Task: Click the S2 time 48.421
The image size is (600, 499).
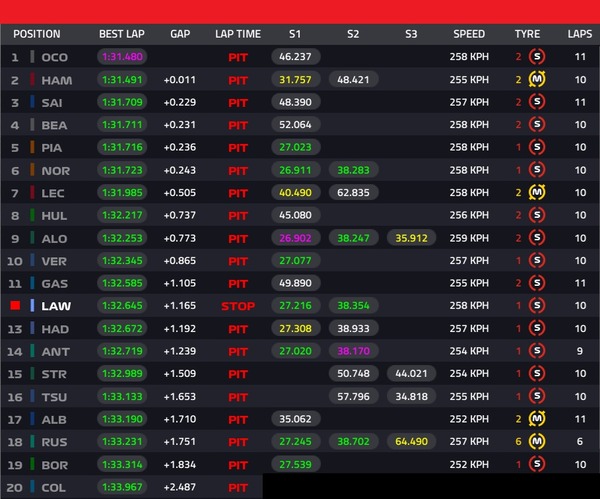Action: pyautogui.click(x=353, y=80)
